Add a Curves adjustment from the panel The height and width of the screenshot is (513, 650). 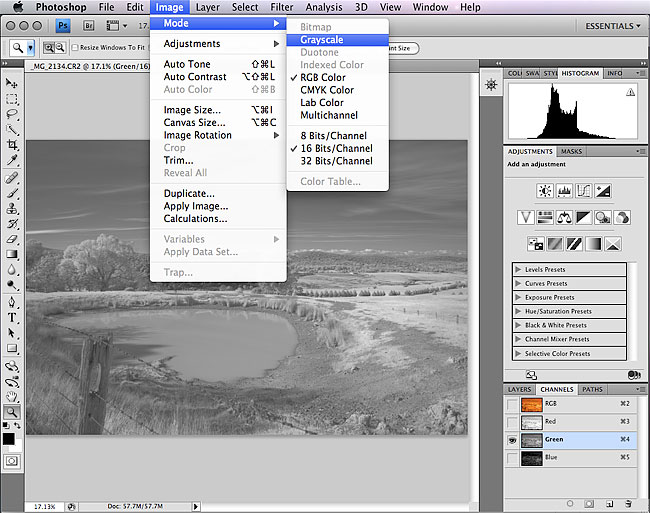point(586,191)
